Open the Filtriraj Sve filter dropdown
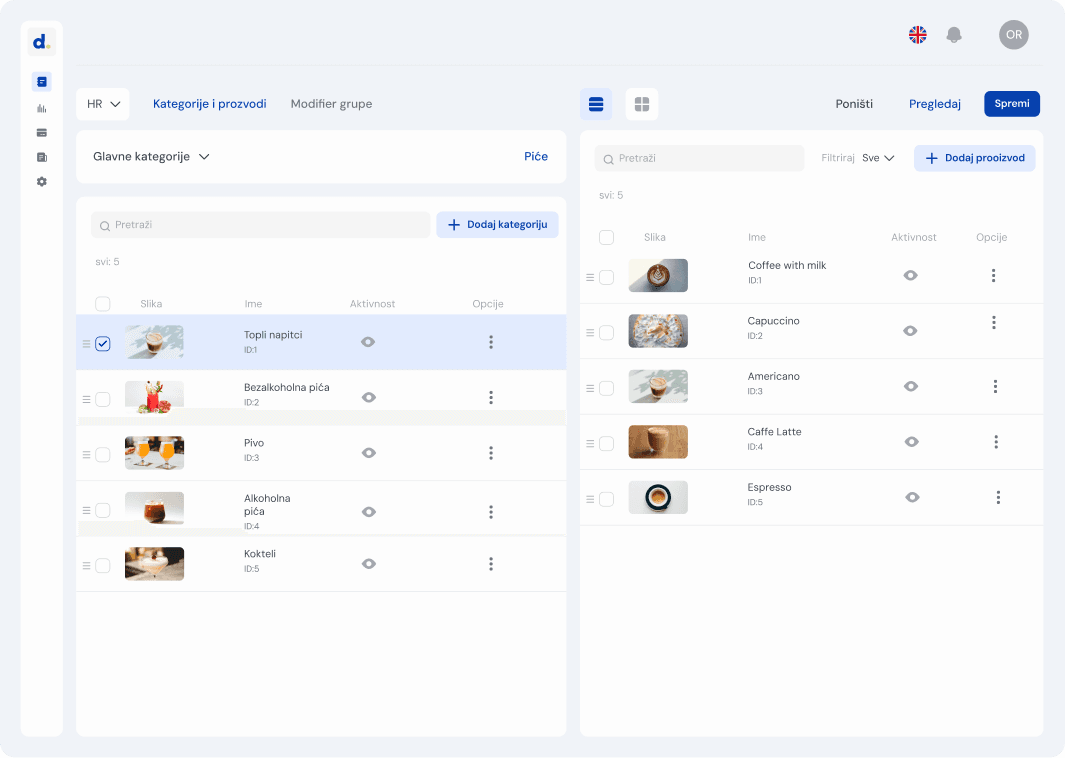Viewport: 1065px width, 758px height. 878,158
